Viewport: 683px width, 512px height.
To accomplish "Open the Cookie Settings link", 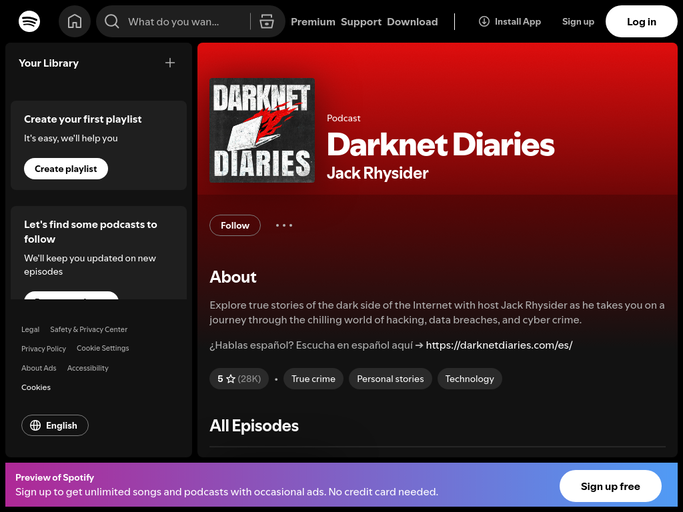I will 103,348.
